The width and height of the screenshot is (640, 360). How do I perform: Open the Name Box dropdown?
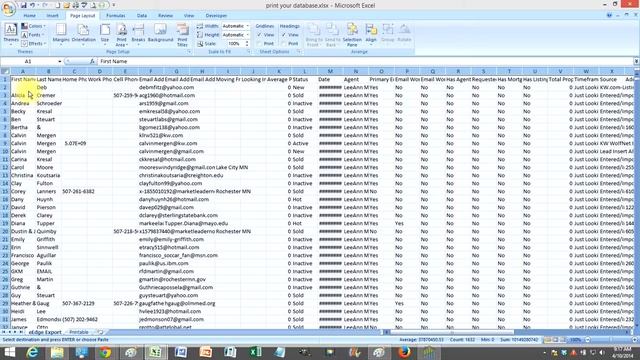point(60,61)
